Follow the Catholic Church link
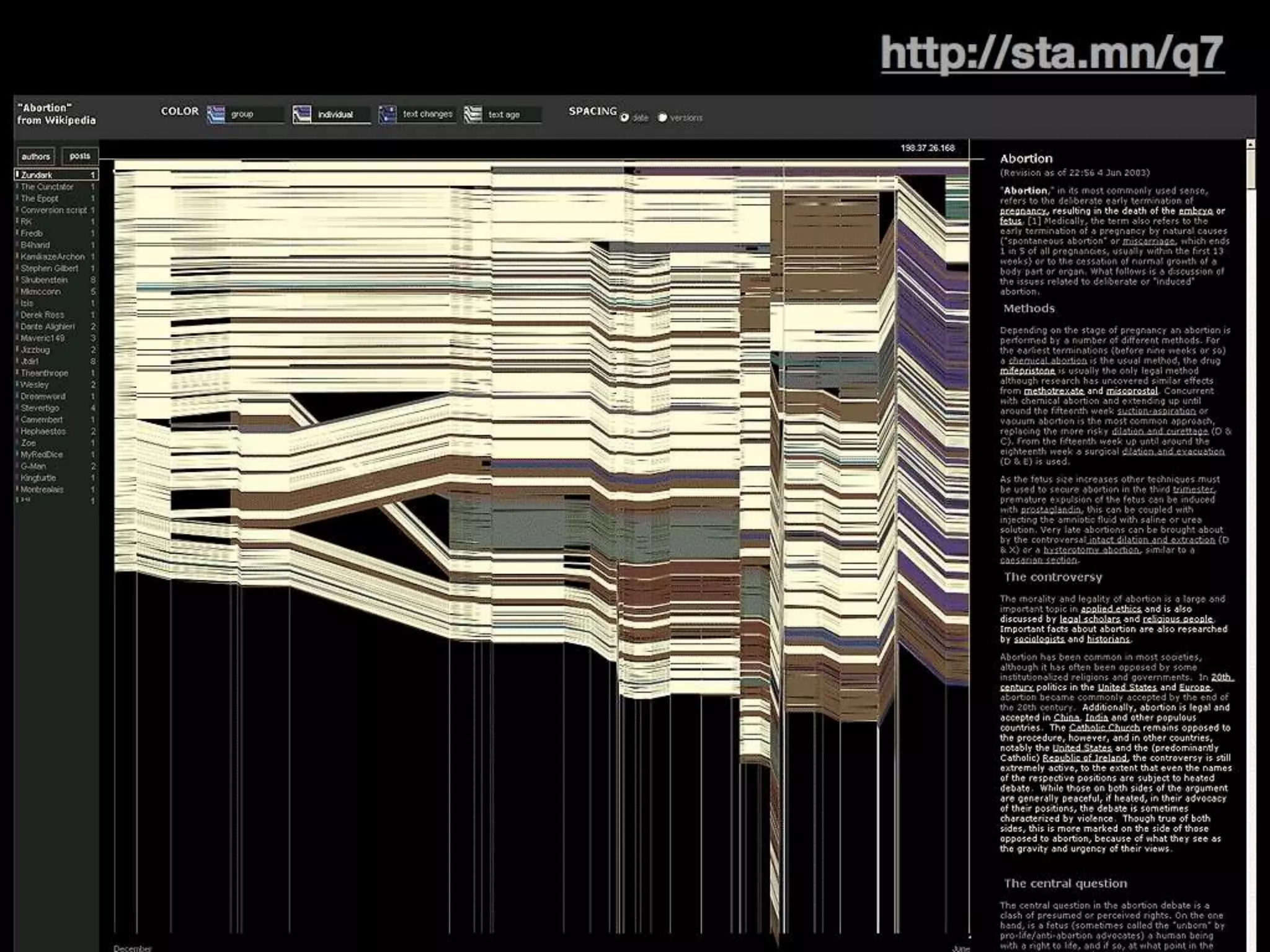Screen dimensions: 1270x952 pos(1104,728)
